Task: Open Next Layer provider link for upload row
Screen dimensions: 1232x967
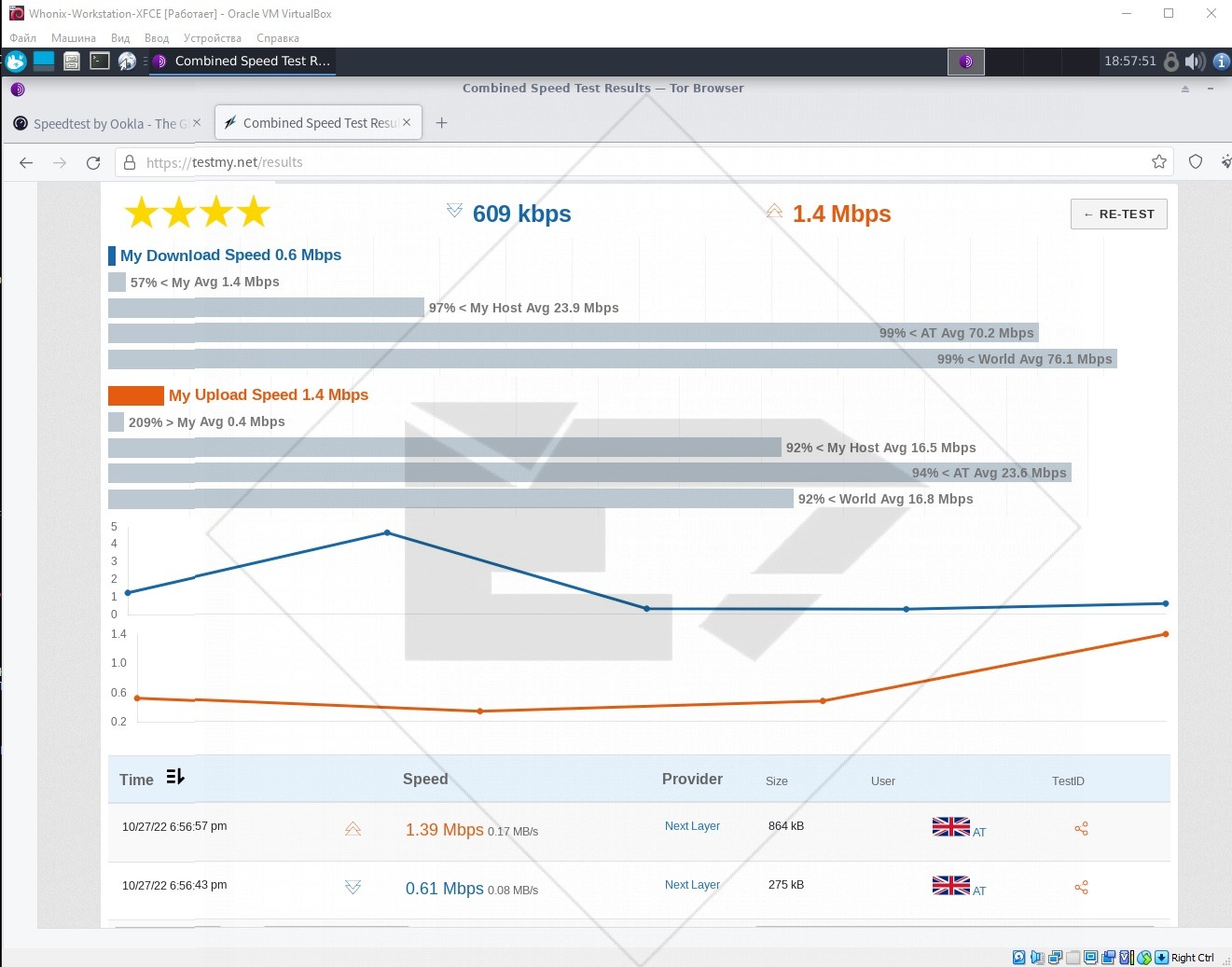Action: [692, 826]
